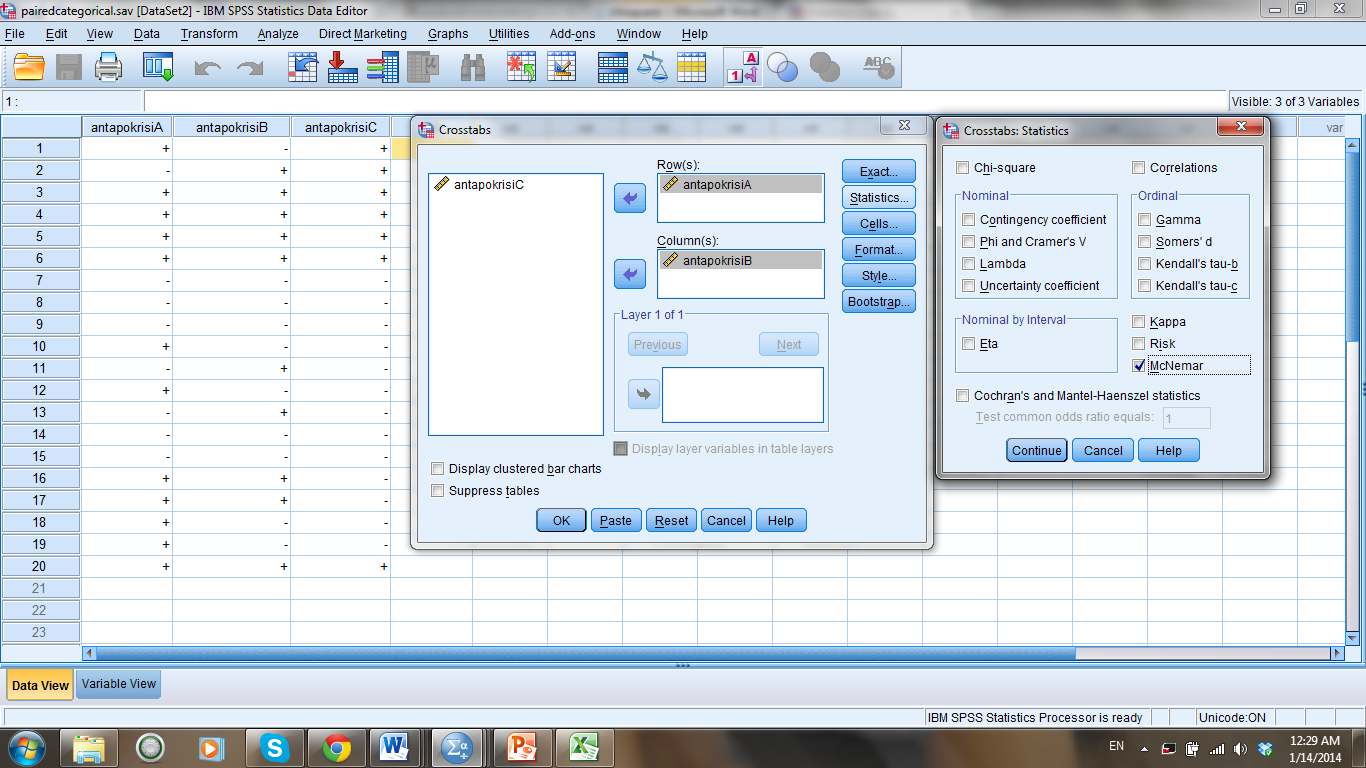Click the Variables info icon

tap(382, 68)
